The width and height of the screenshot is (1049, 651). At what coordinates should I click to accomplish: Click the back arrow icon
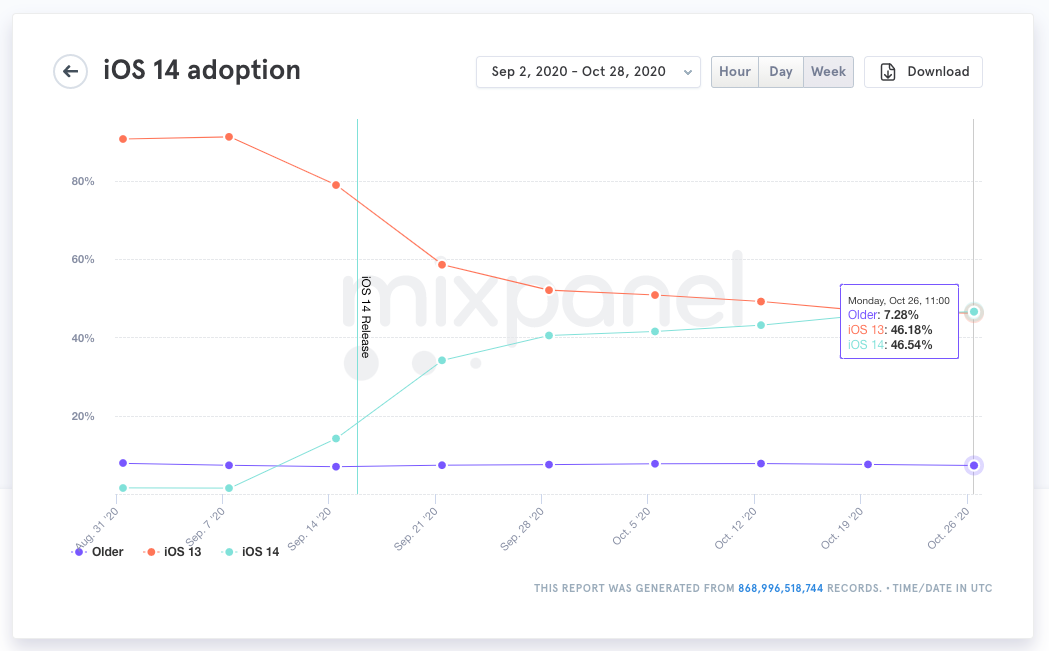(70, 71)
